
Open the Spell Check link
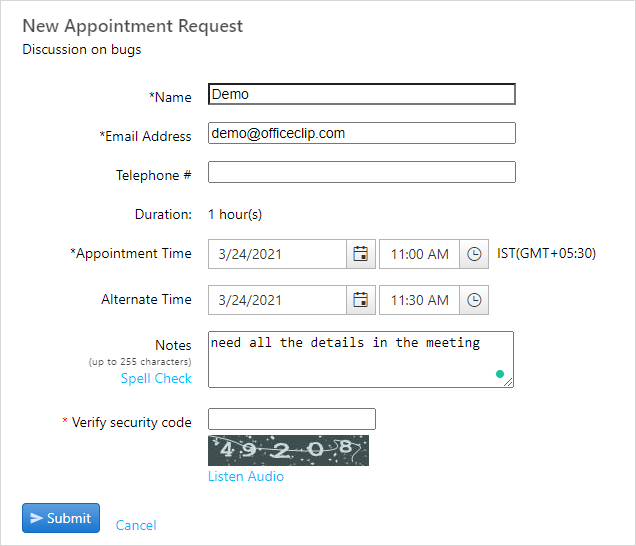(156, 378)
